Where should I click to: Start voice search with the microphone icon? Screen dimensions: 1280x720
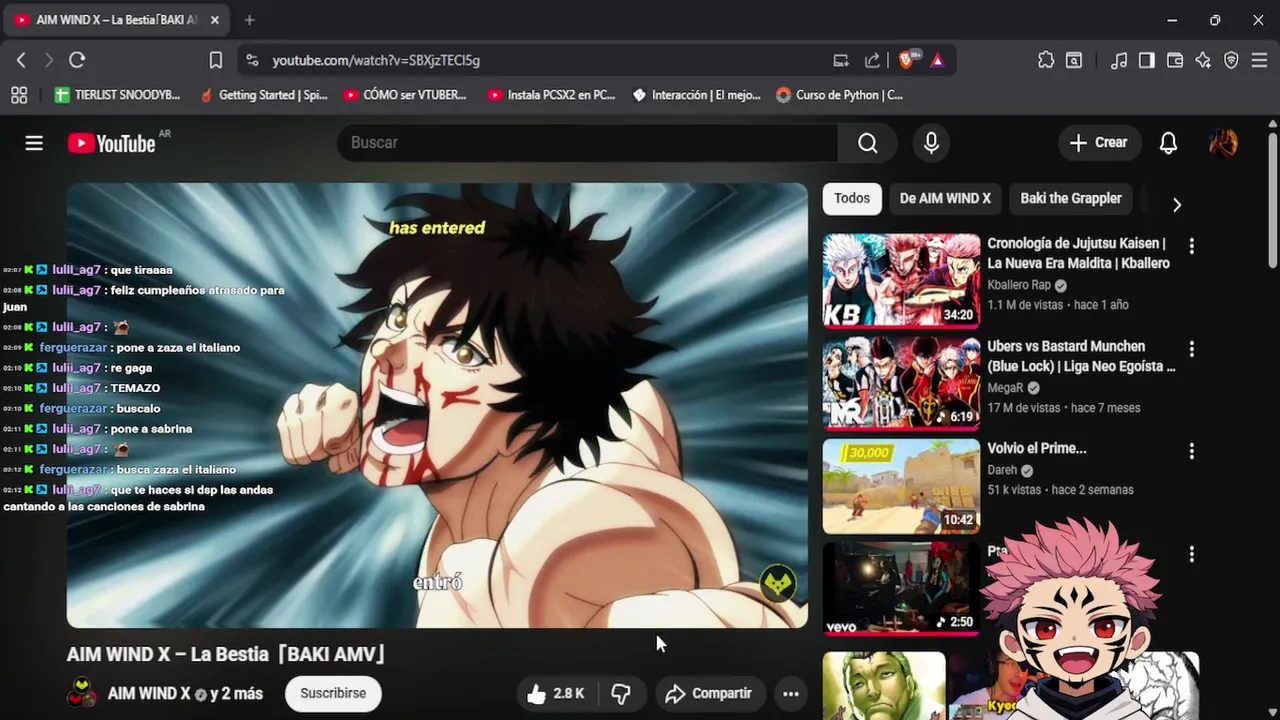[x=931, y=143]
